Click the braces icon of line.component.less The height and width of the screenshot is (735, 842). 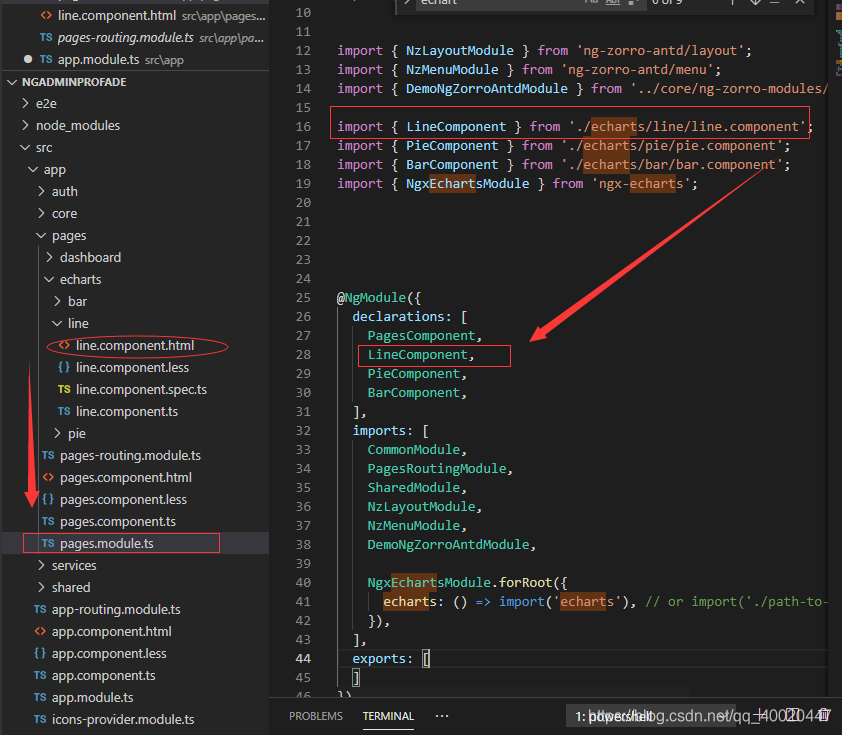[x=64, y=367]
